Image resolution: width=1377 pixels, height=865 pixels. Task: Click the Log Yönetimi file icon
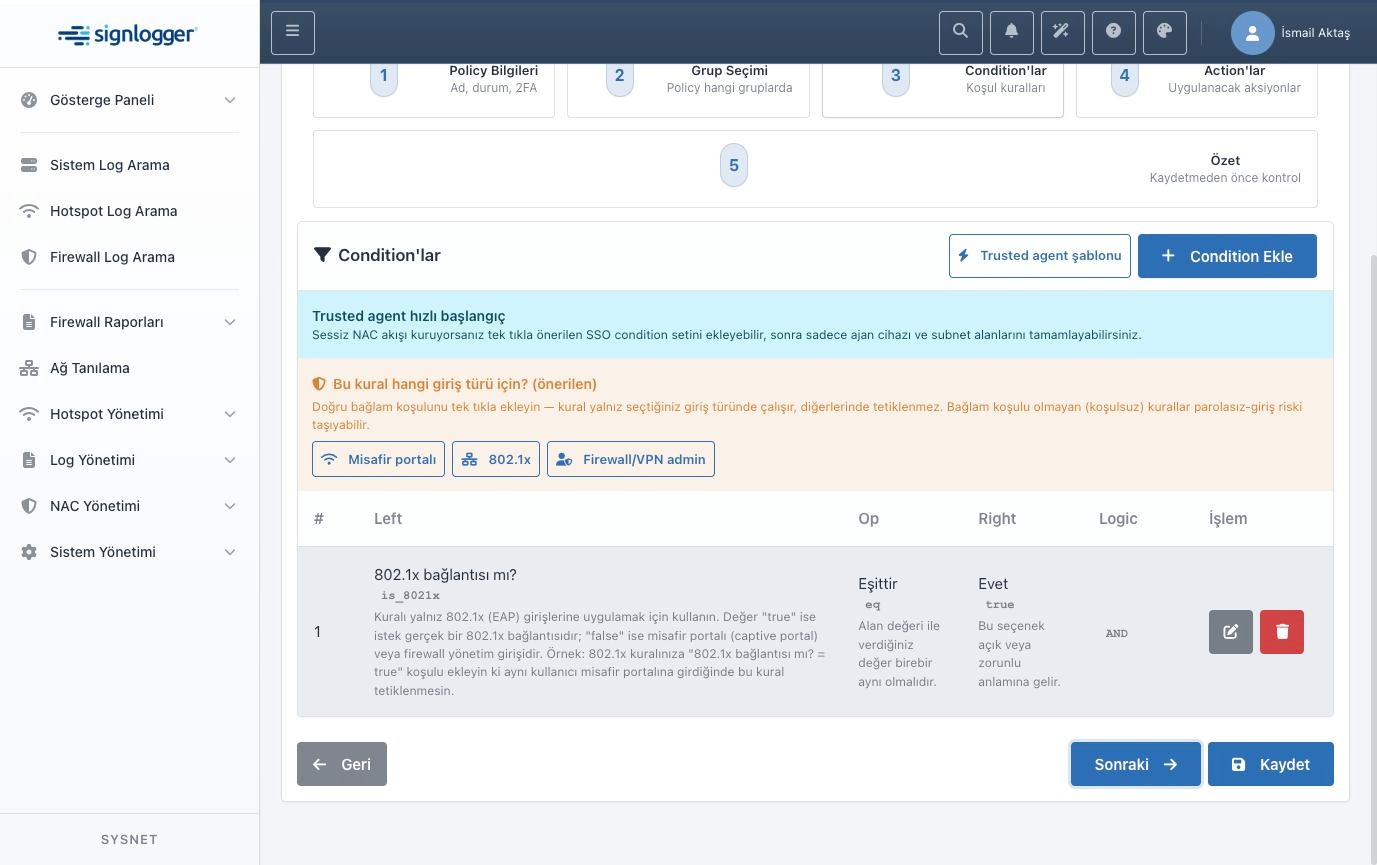[29, 460]
